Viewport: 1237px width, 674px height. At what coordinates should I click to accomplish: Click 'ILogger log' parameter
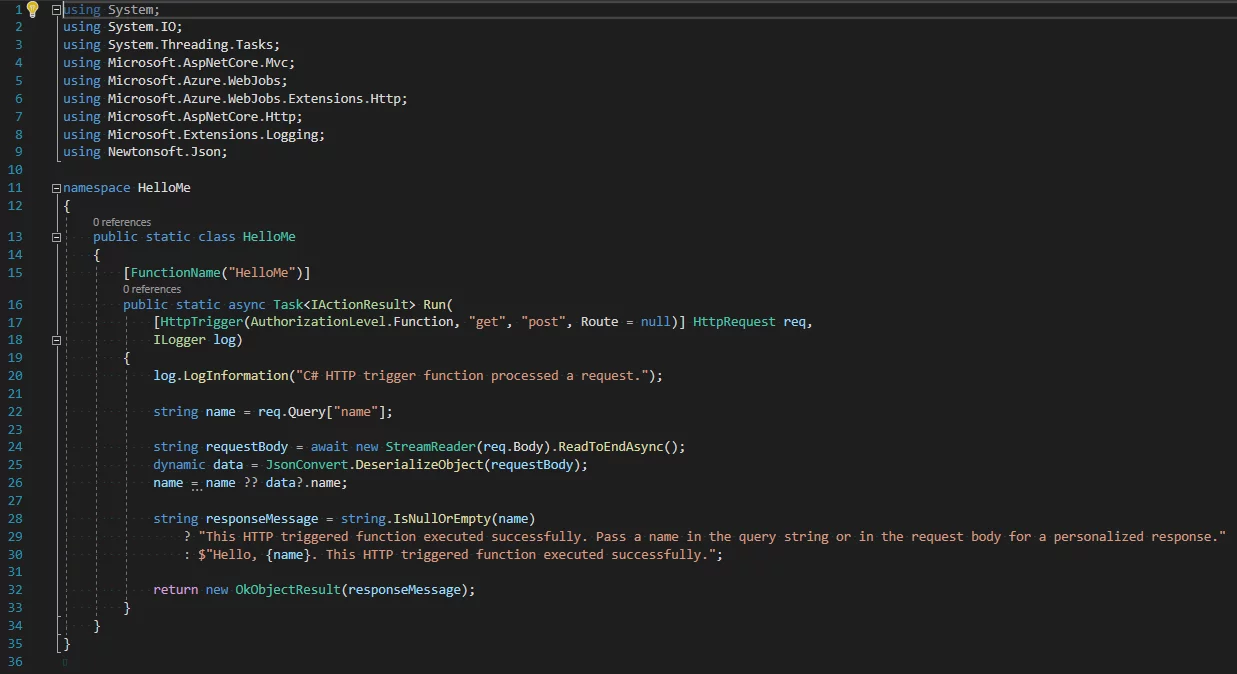194,341
